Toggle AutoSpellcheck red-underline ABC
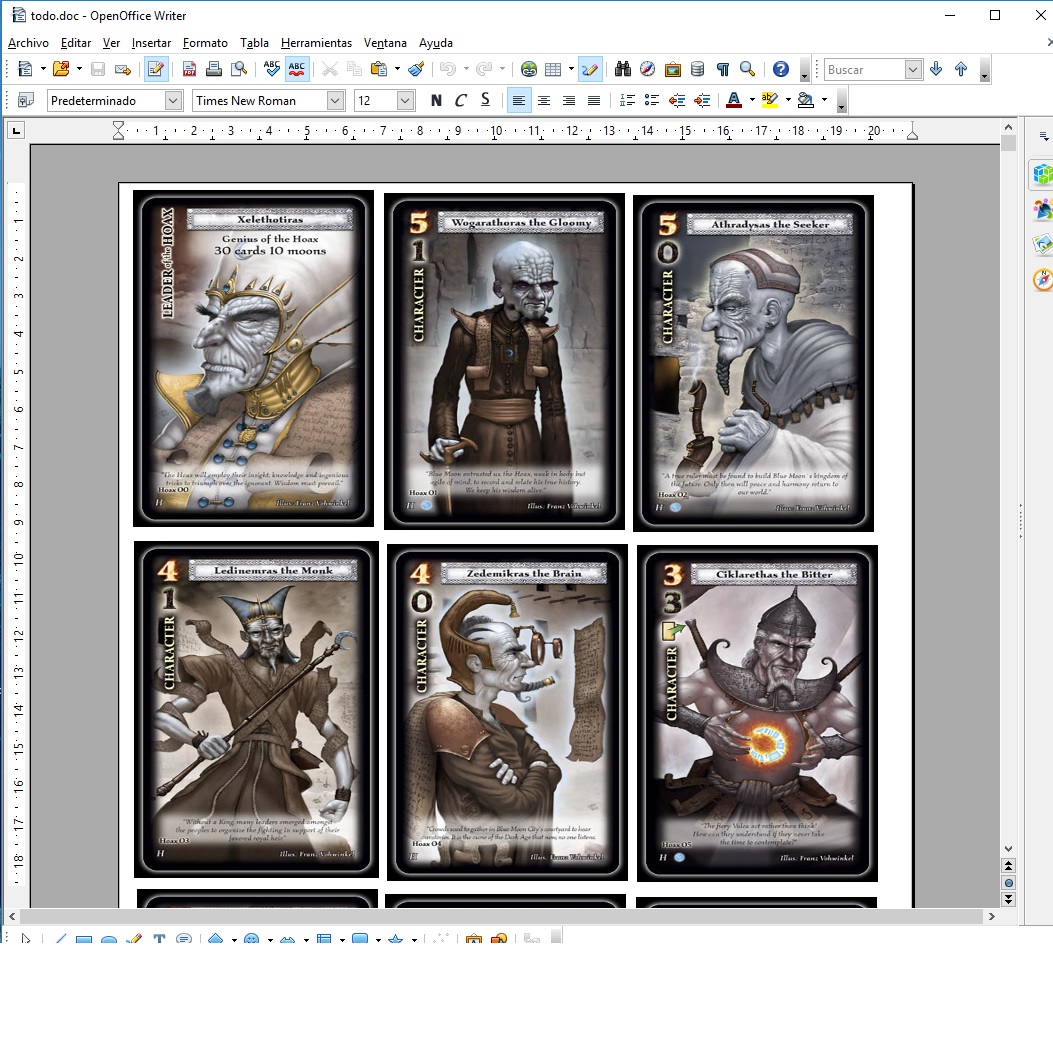Viewport: 1053px width, 1038px height. point(297,69)
